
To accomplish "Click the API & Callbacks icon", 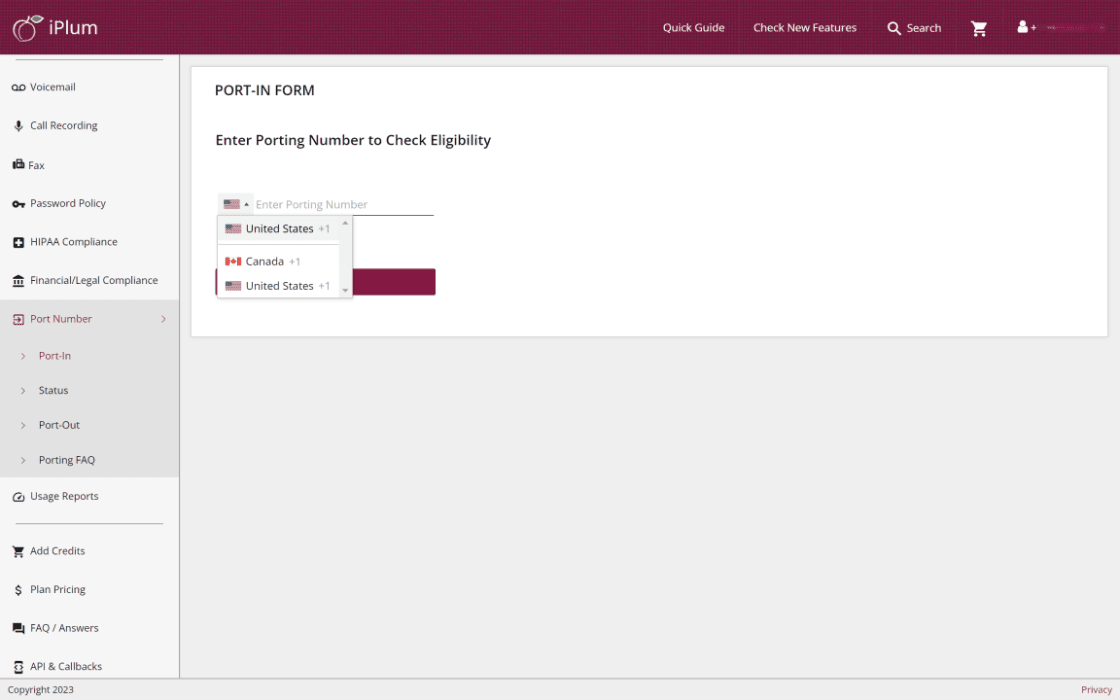I will click(x=18, y=667).
